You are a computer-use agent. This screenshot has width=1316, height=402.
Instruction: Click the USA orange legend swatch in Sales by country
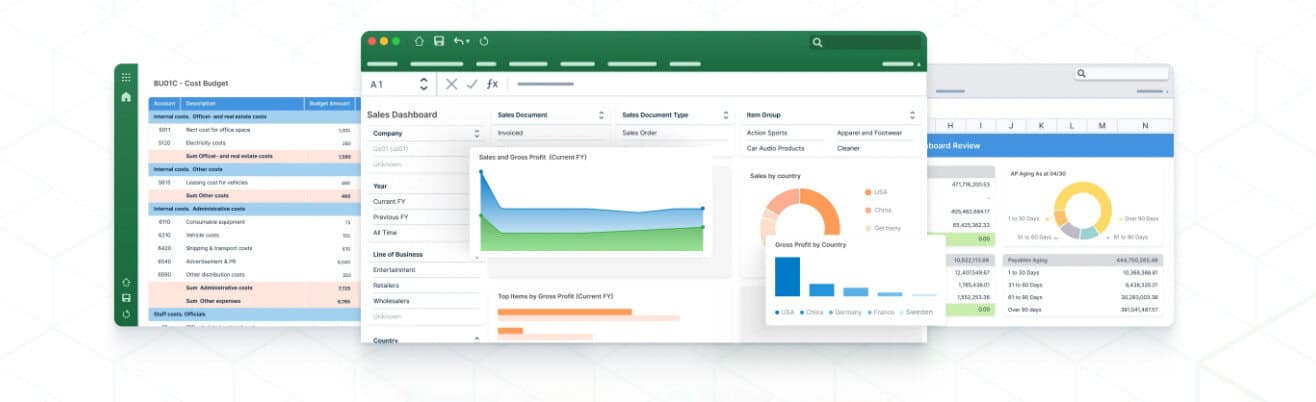(867, 192)
